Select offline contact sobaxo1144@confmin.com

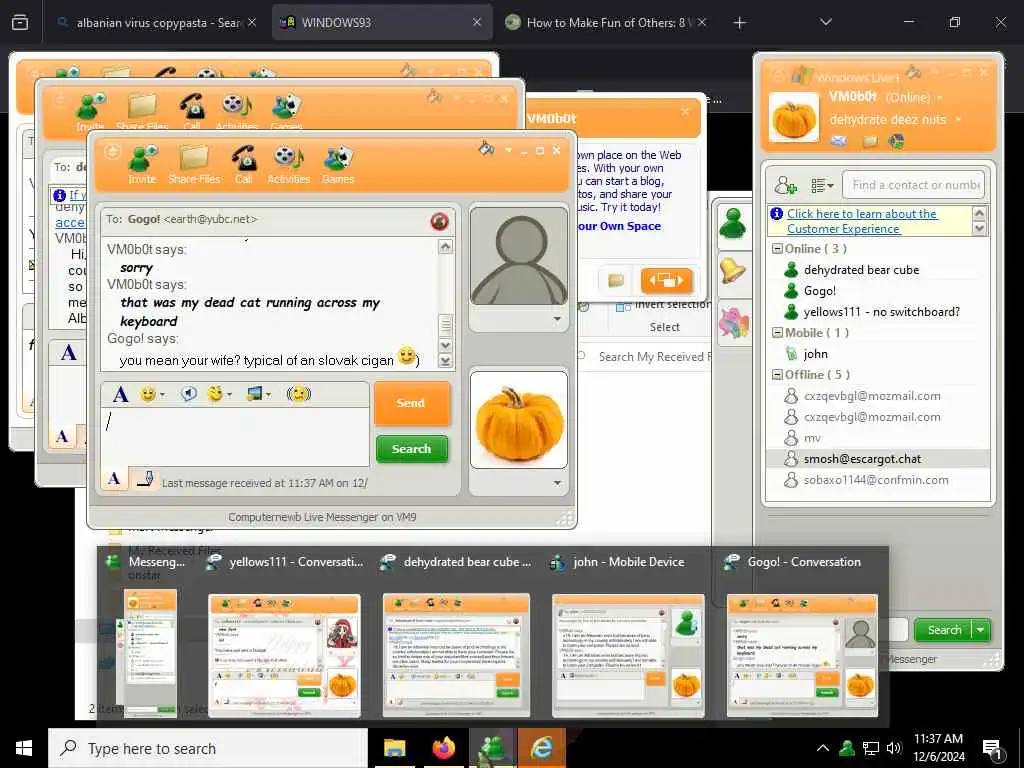(876, 480)
